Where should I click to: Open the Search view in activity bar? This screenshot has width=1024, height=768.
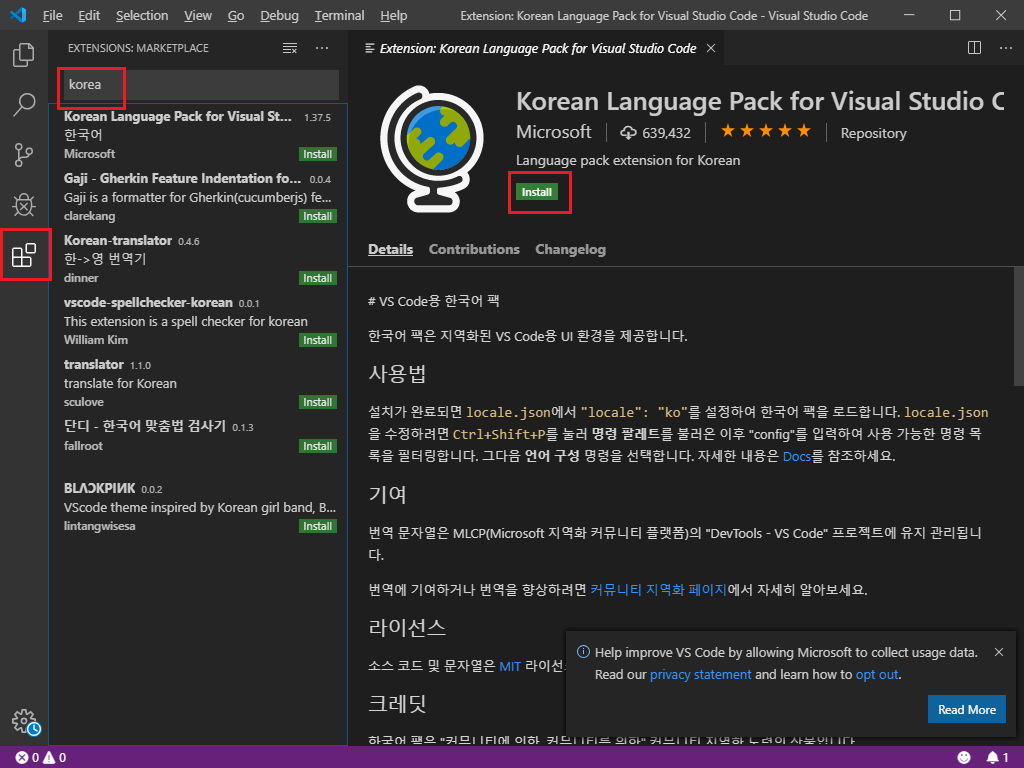pyautogui.click(x=24, y=104)
